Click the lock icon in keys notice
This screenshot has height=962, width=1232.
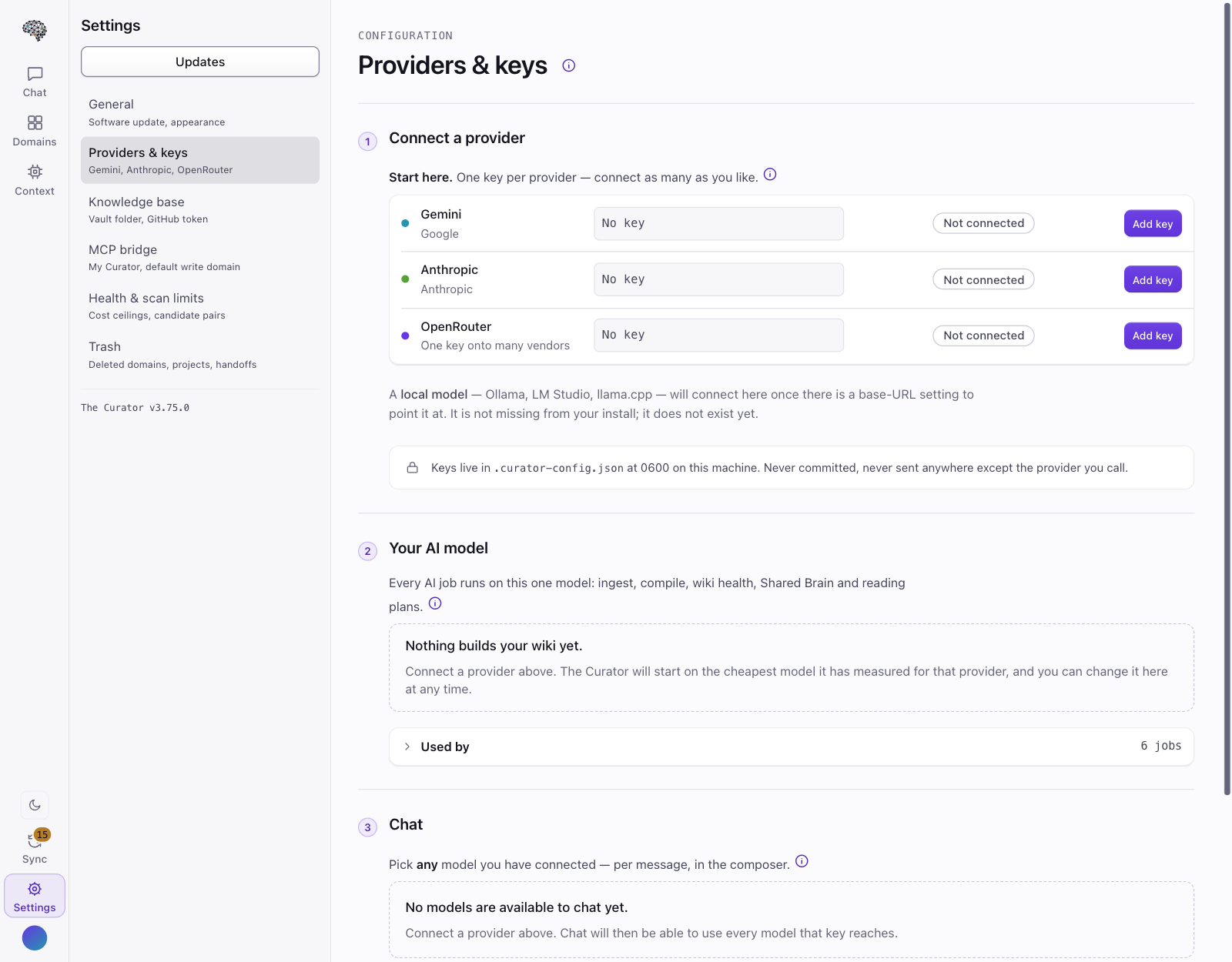pos(413,467)
